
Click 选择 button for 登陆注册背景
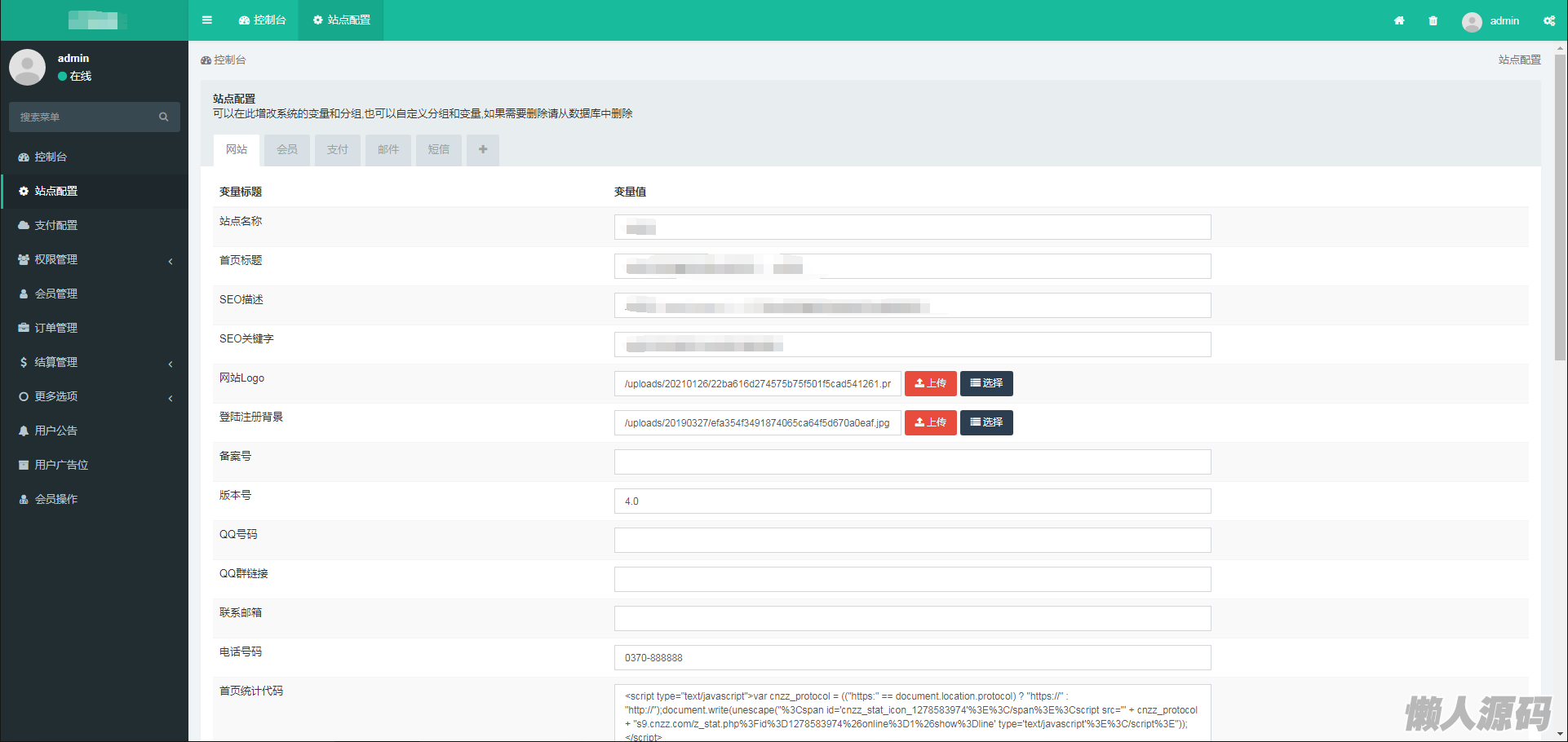(986, 423)
